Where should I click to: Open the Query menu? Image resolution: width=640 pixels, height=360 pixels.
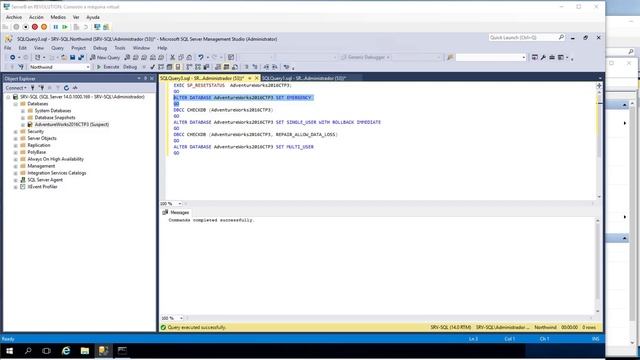(x=57, y=48)
